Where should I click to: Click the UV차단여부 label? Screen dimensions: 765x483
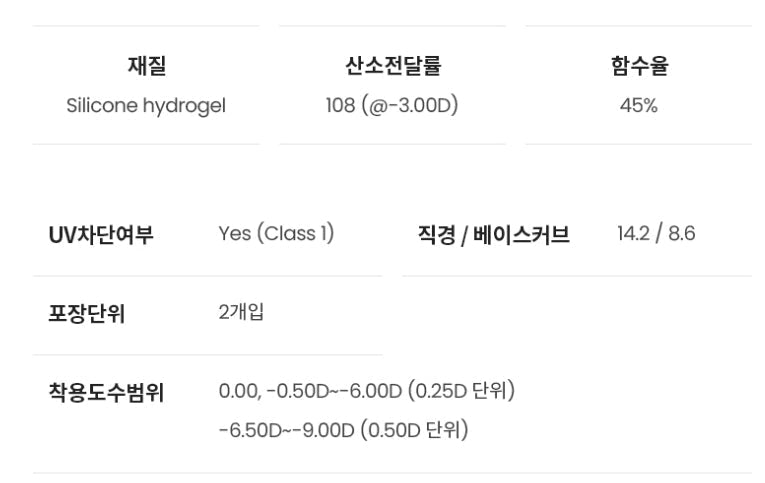coord(101,235)
